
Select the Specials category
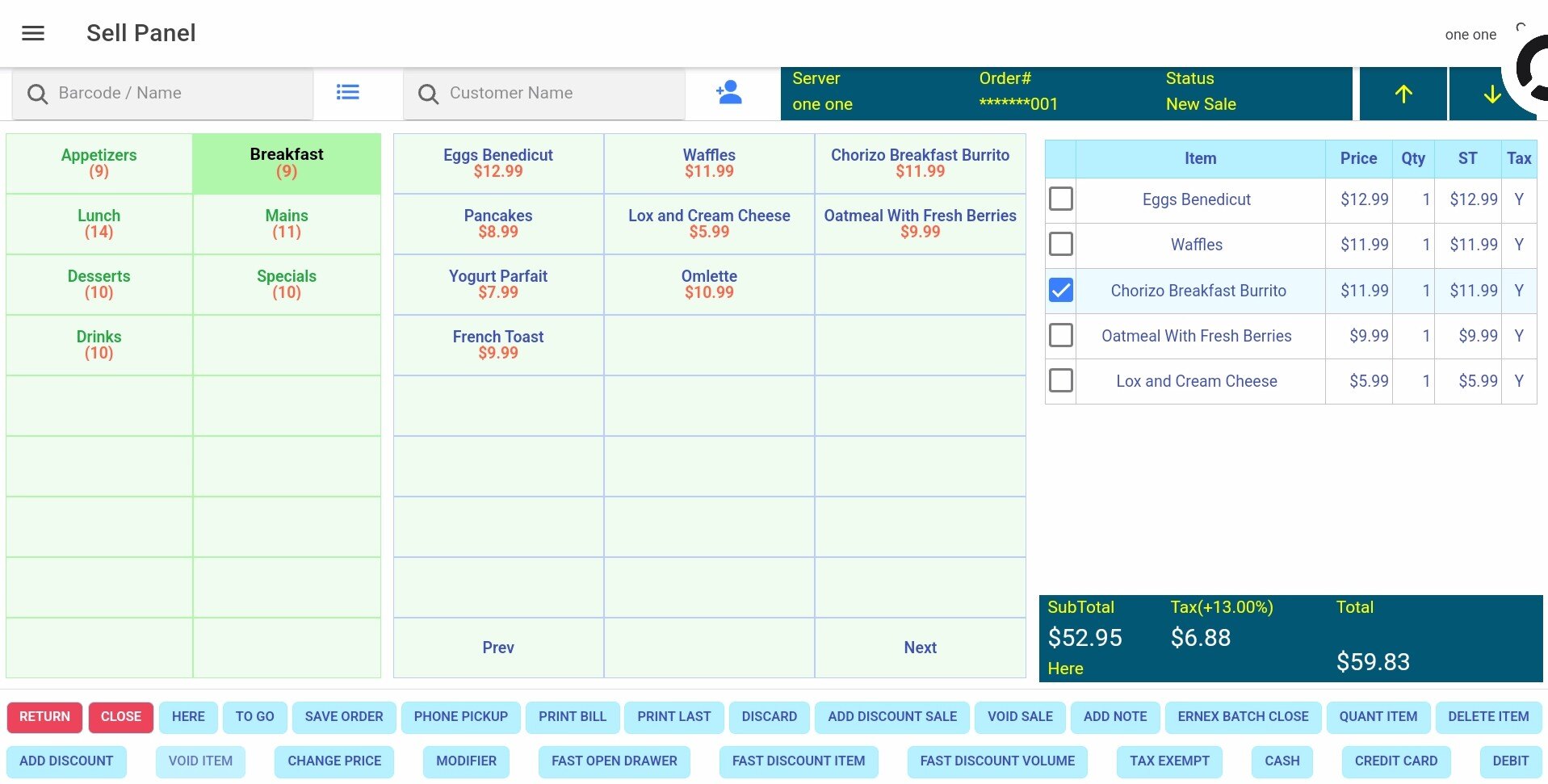pyautogui.click(x=287, y=284)
